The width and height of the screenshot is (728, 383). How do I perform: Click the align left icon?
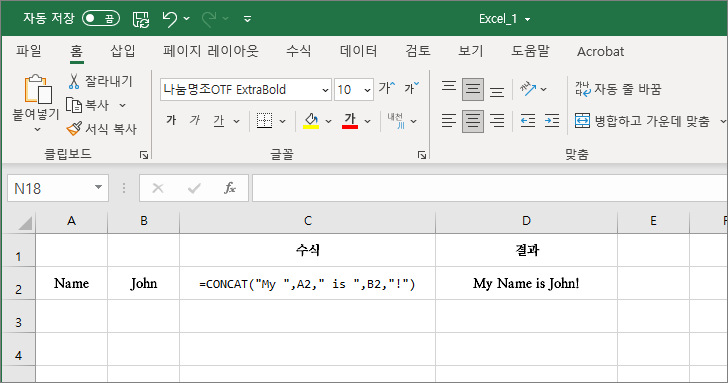[448, 121]
